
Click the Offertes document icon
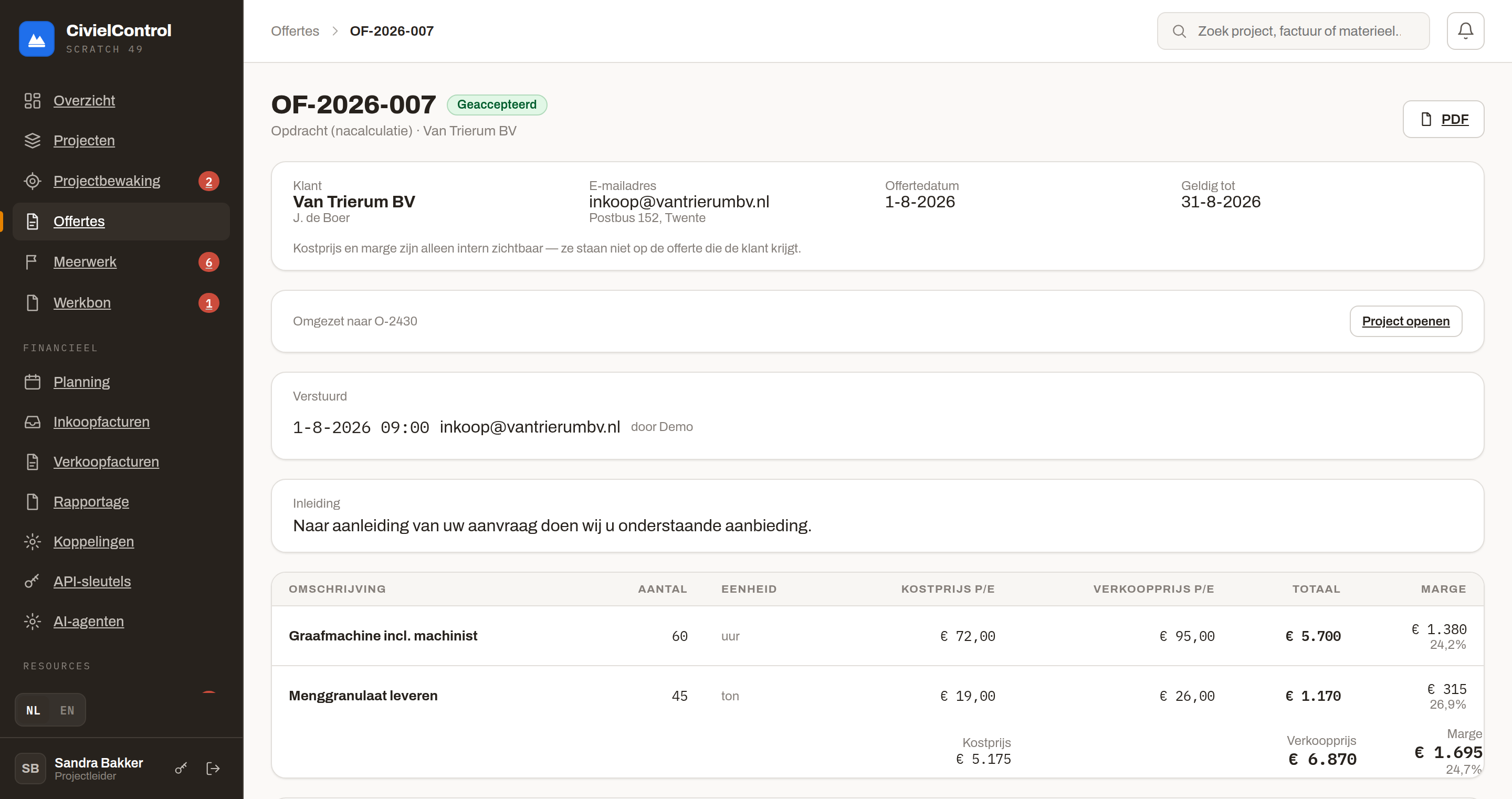click(x=32, y=222)
